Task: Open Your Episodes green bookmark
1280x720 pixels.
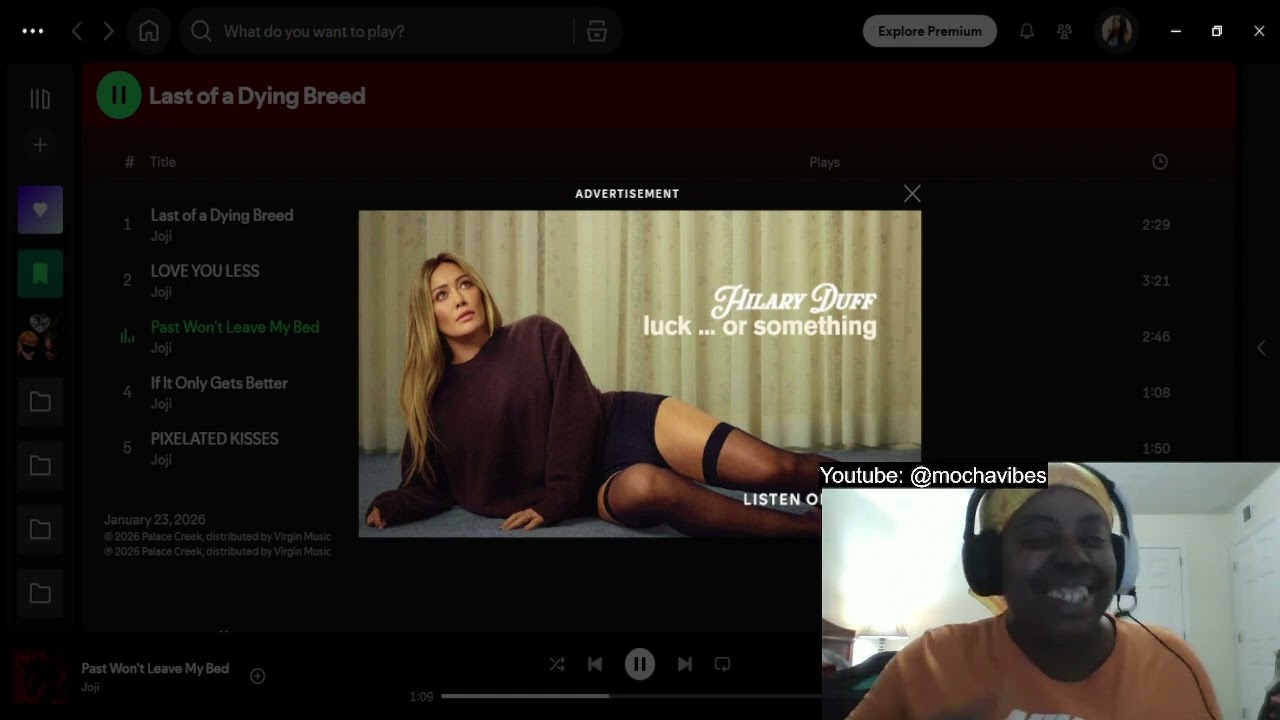Action: (40, 274)
